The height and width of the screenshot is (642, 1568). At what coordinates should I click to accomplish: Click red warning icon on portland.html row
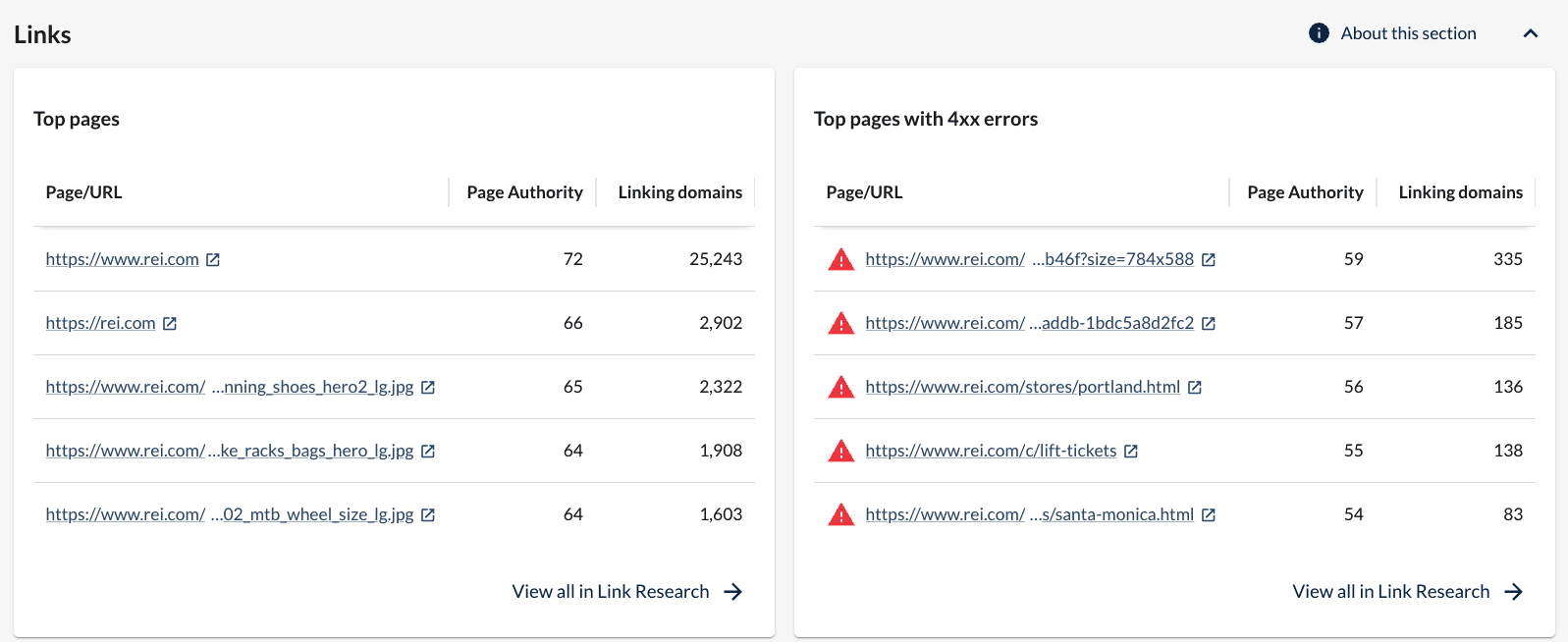click(x=841, y=387)
